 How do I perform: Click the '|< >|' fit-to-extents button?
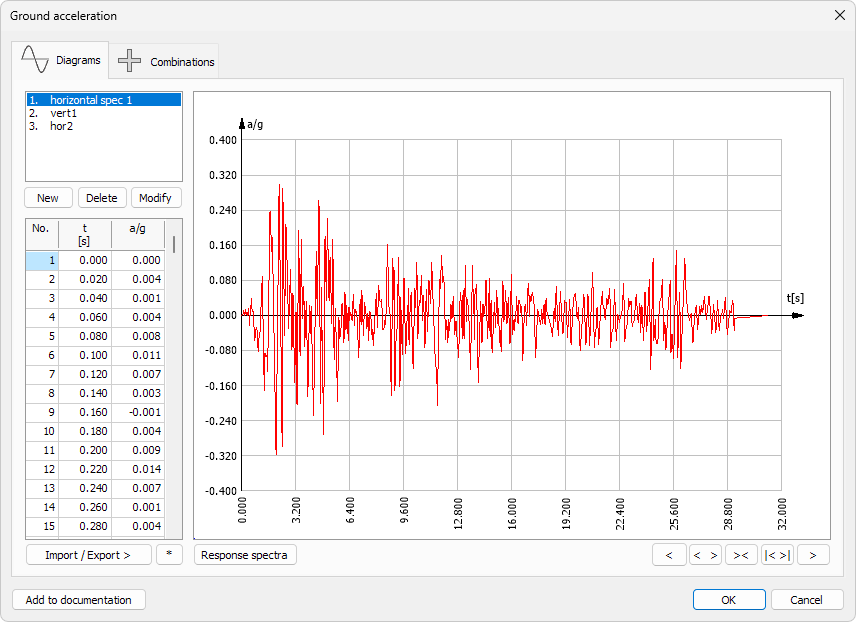(x=777, y=554)
